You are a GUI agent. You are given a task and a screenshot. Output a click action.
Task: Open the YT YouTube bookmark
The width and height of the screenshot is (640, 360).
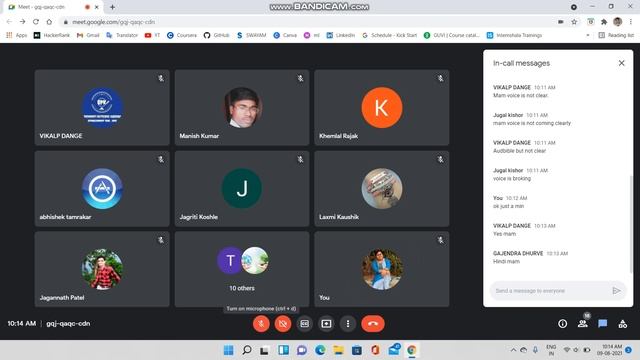[x=152, y=36]
